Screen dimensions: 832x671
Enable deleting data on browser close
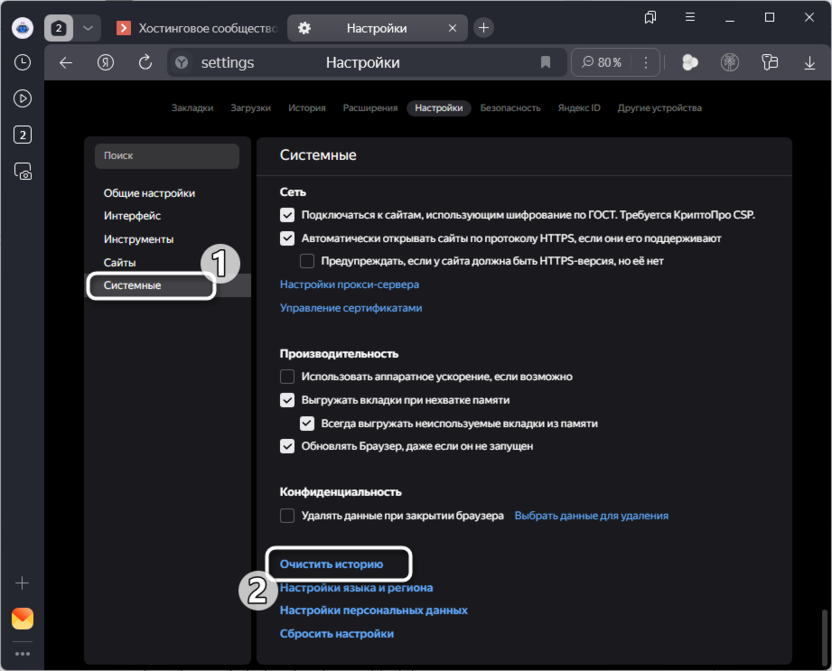[x=287, y=516]
